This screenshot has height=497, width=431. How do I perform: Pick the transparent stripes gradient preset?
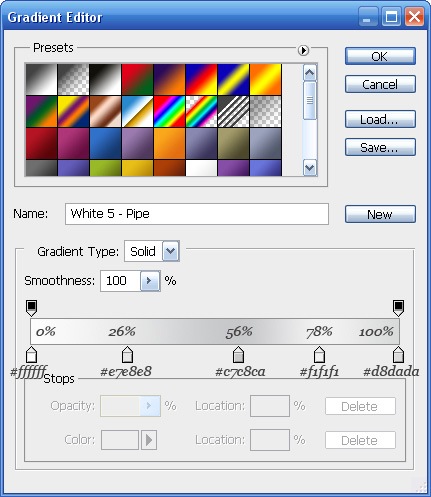click(x=233, y=112)
